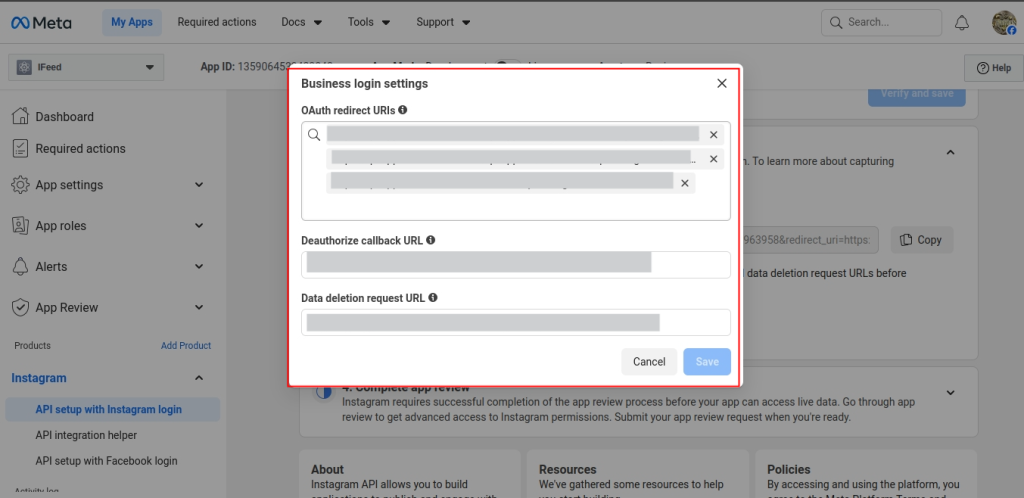1024x498 pixels.
Task: Click the search magnifier icon in header
Action: coord(835,22)
